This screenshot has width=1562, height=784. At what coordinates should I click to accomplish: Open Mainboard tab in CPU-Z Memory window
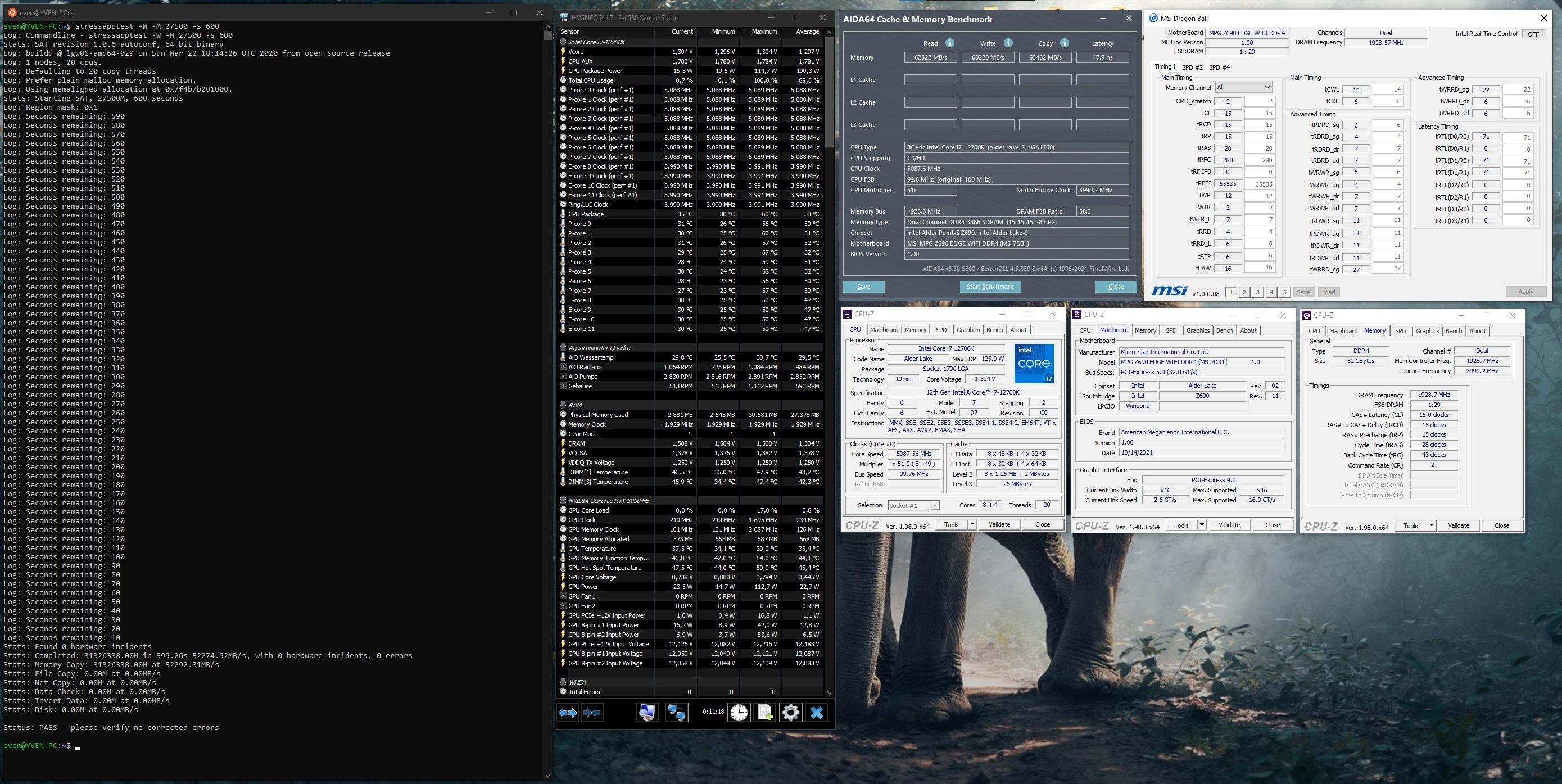[1343, 331]
